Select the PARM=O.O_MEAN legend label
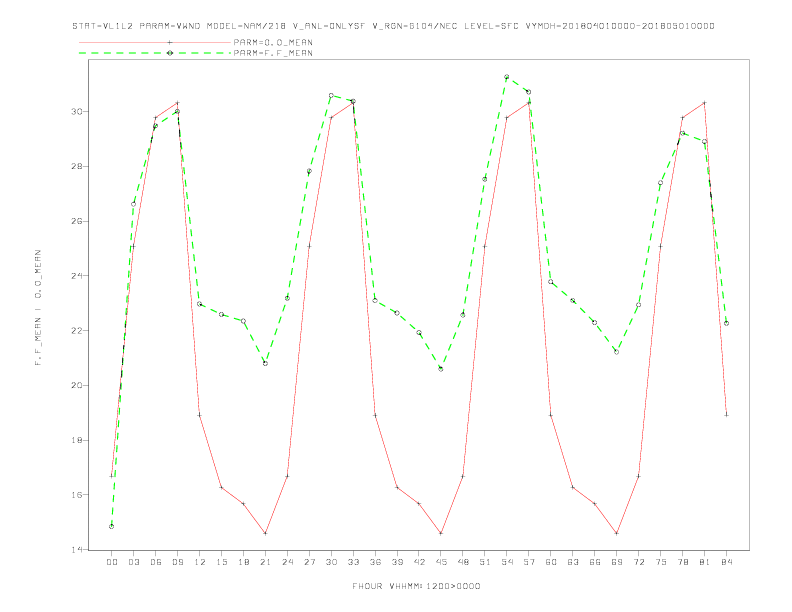The width and height of the screenshot is (792, 612). [273, 42]
